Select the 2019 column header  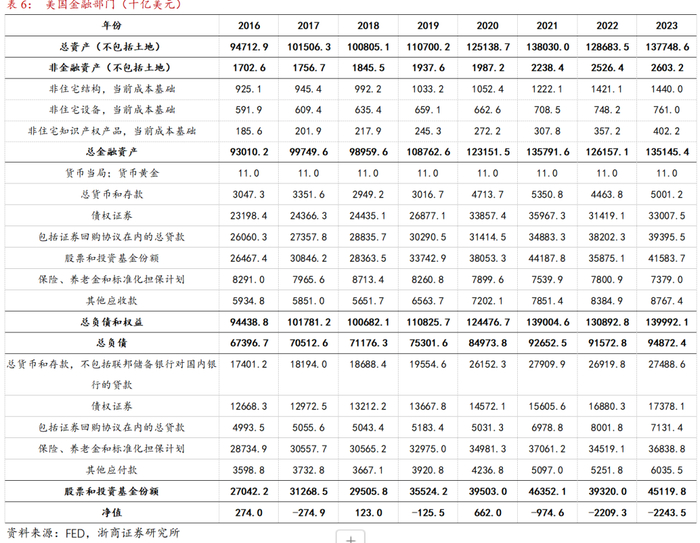[428, 25]
